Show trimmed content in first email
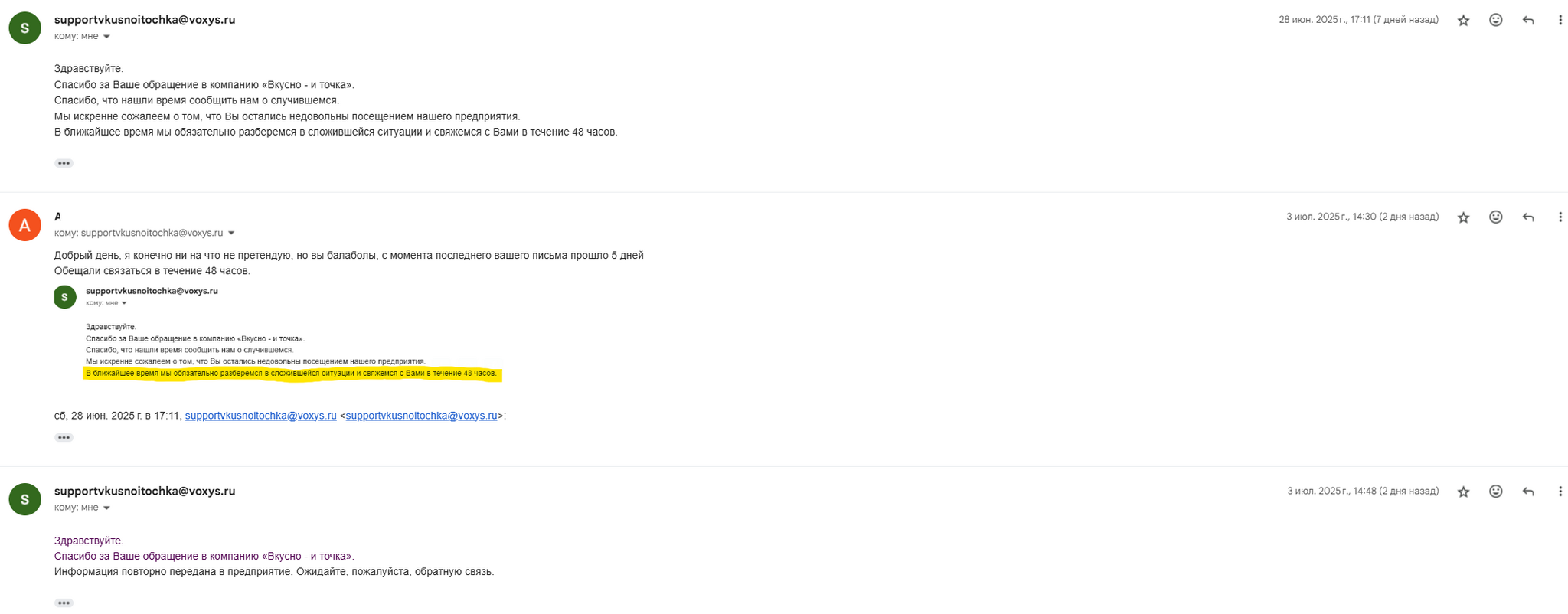The width and height of the screenshot is (1568, 614). click(x=64, y=163)
